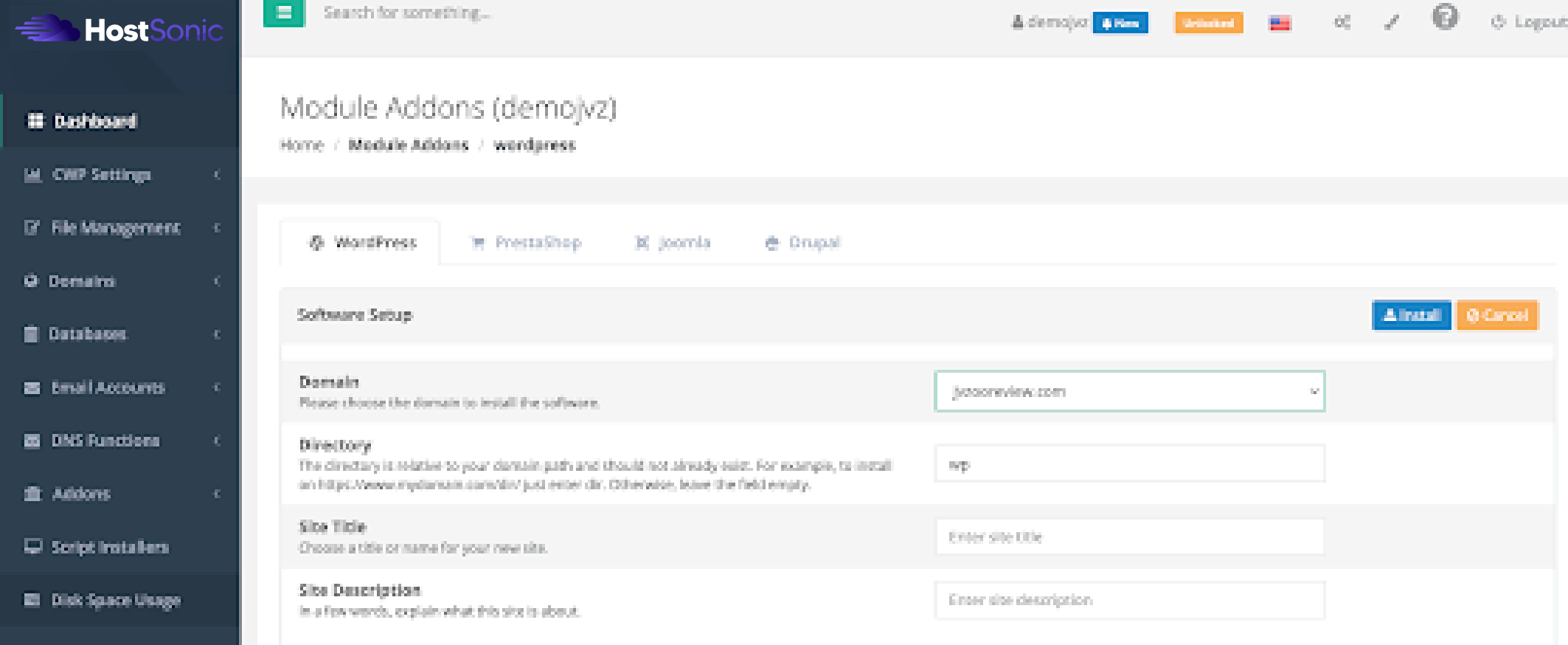Click the pencil edit icon in header

tap(1391, 23)
